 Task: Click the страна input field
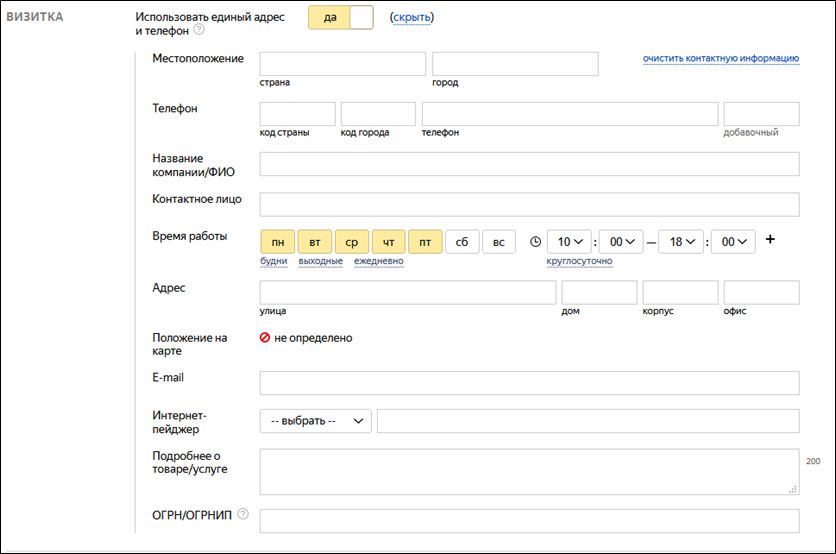point(342,64)
